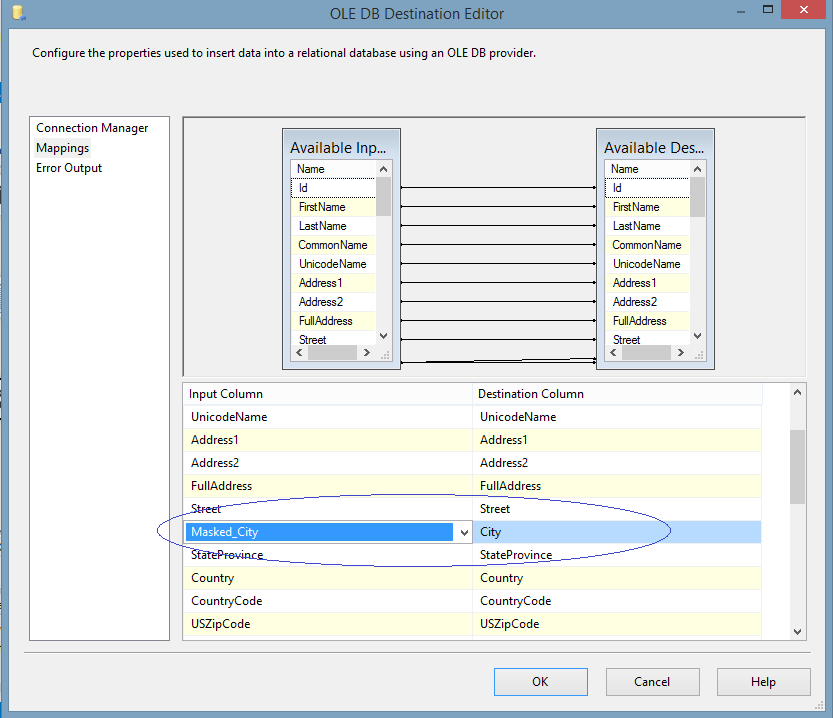Click the Name header in Available Destination Columns
The width and height of the screenshot is (833, 718).
pyautogui.click(x=648, y=169)
